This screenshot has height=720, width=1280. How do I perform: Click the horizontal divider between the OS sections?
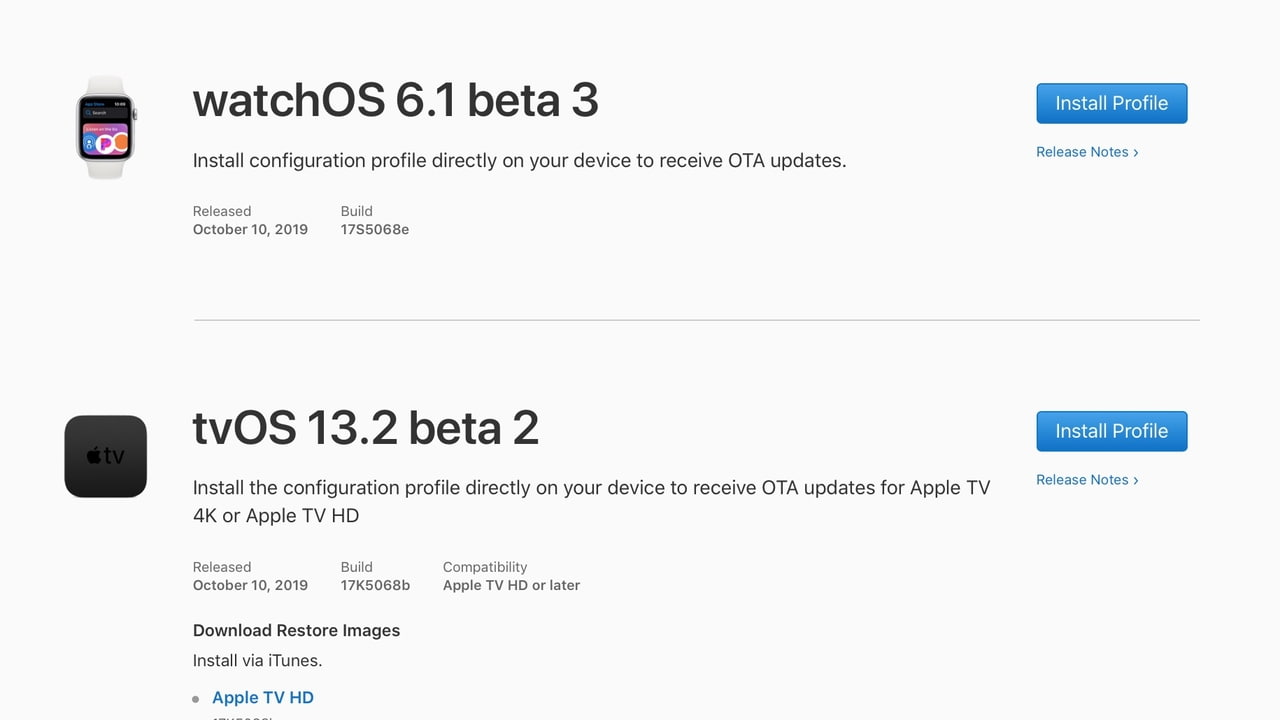[x=696, y=320]
